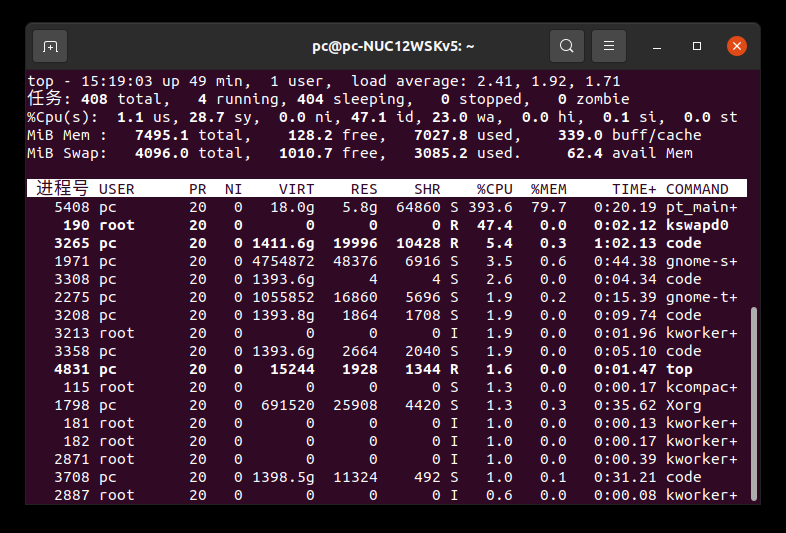
Task: Open a new terminal tab
Action: [x=50, y=46]
